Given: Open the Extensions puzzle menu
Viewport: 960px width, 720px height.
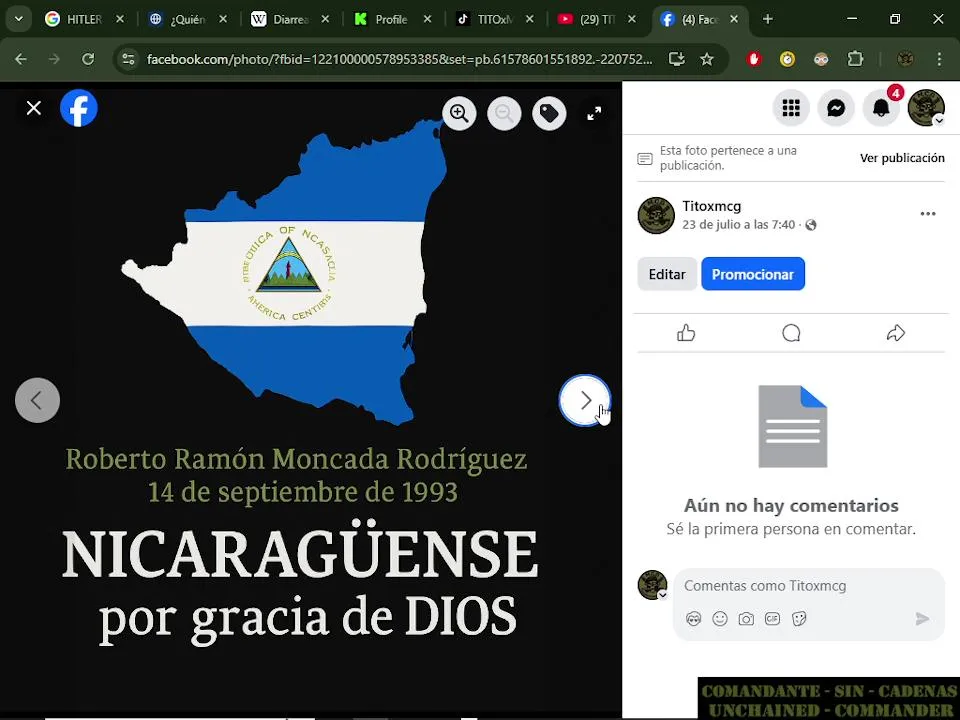Looking at the screenshot, I should click(855, 59).
